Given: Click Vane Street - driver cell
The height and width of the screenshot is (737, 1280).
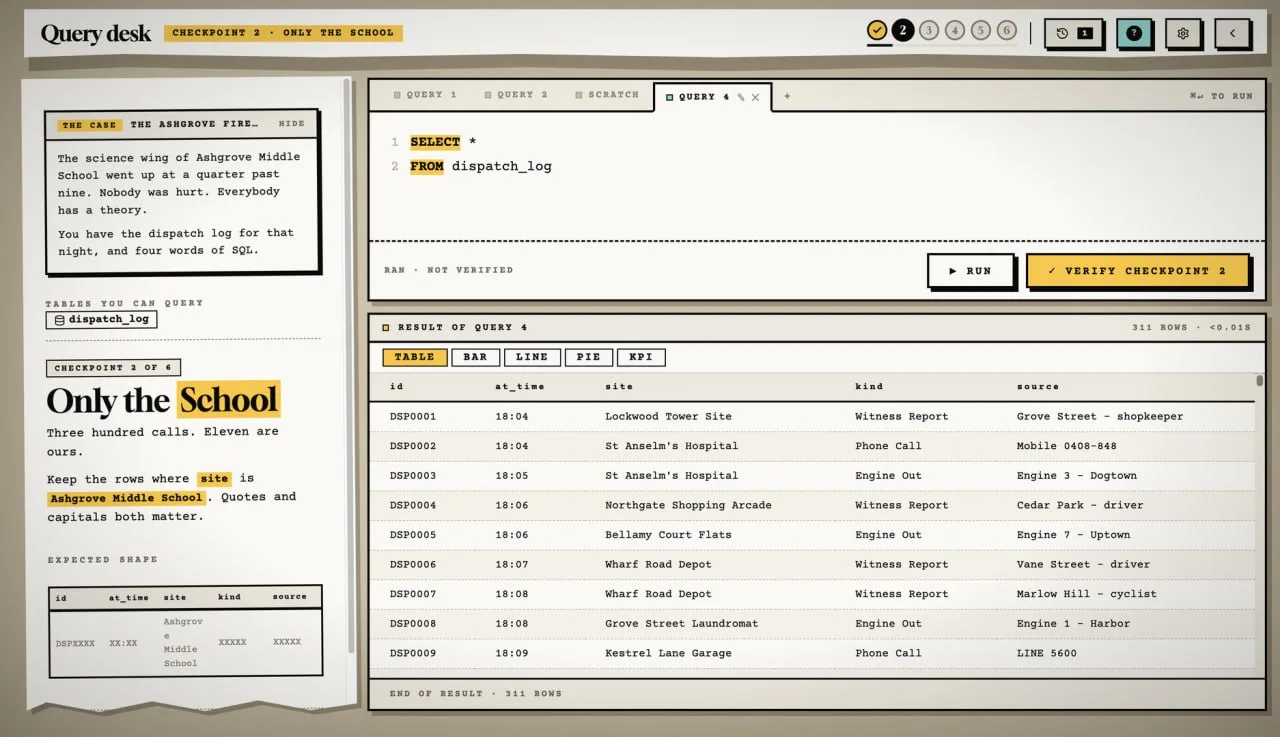Looking at the screenshot, I should coord(1084,564).
